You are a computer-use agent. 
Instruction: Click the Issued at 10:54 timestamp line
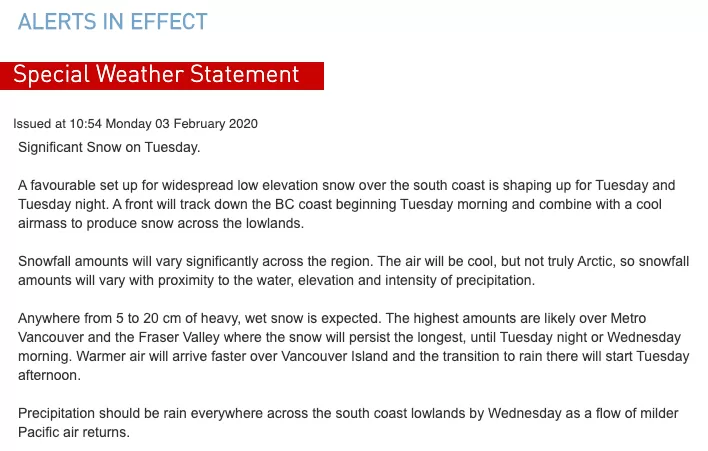[135, 124]
